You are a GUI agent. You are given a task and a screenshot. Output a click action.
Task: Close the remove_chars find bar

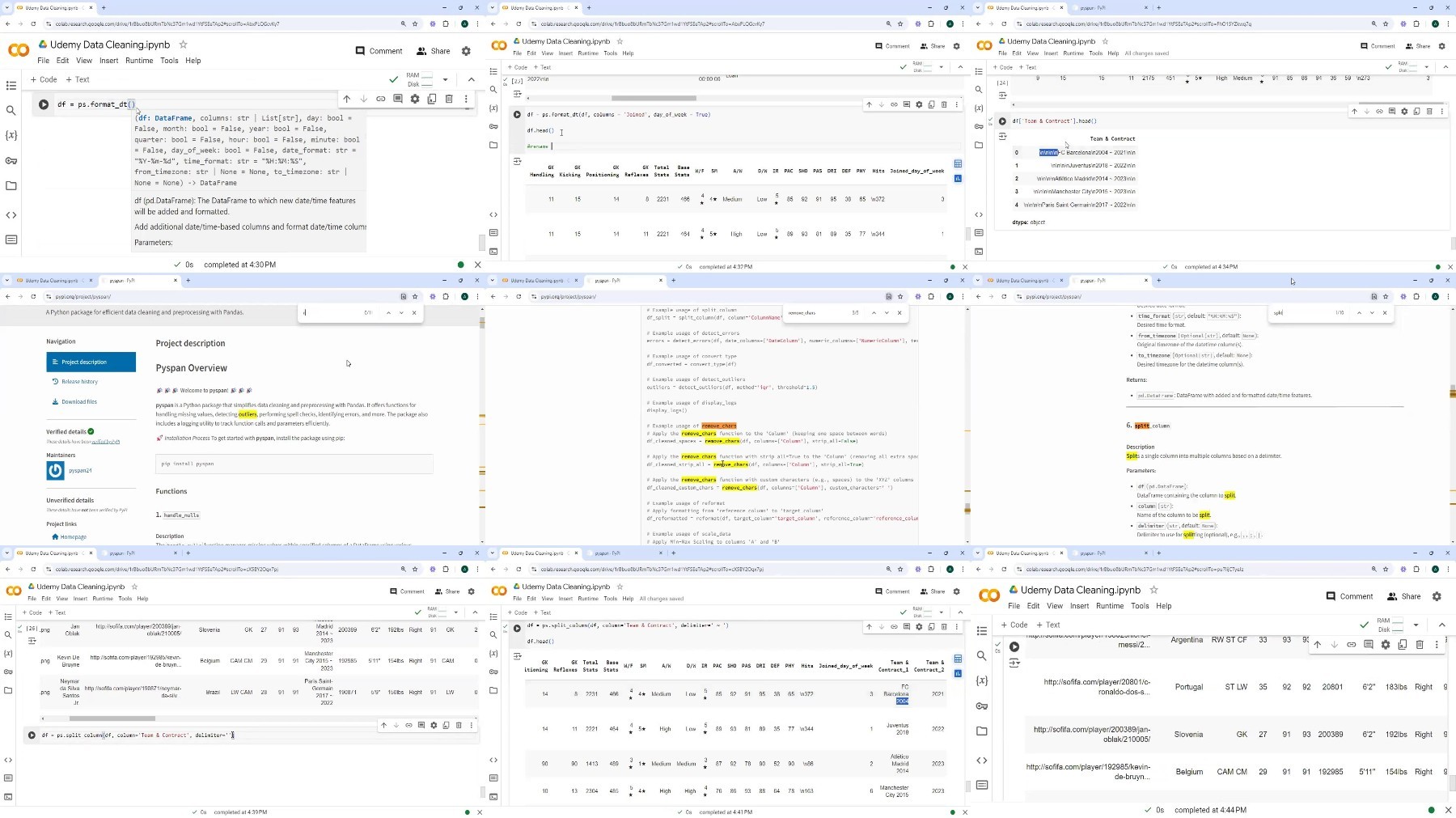pos(899,312)
